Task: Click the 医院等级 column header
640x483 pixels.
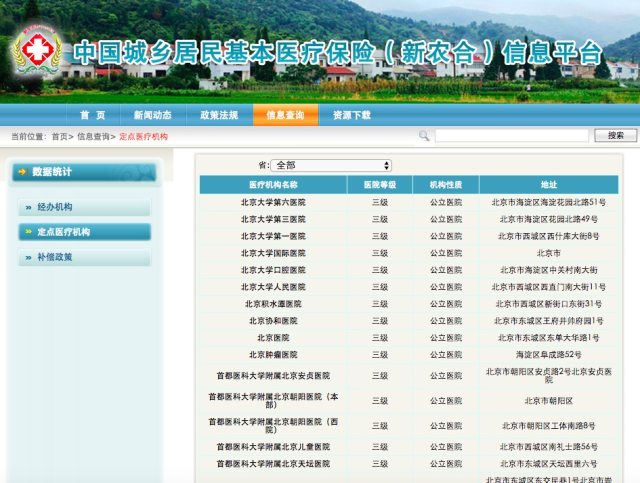Action: click(x=380, y=185)
